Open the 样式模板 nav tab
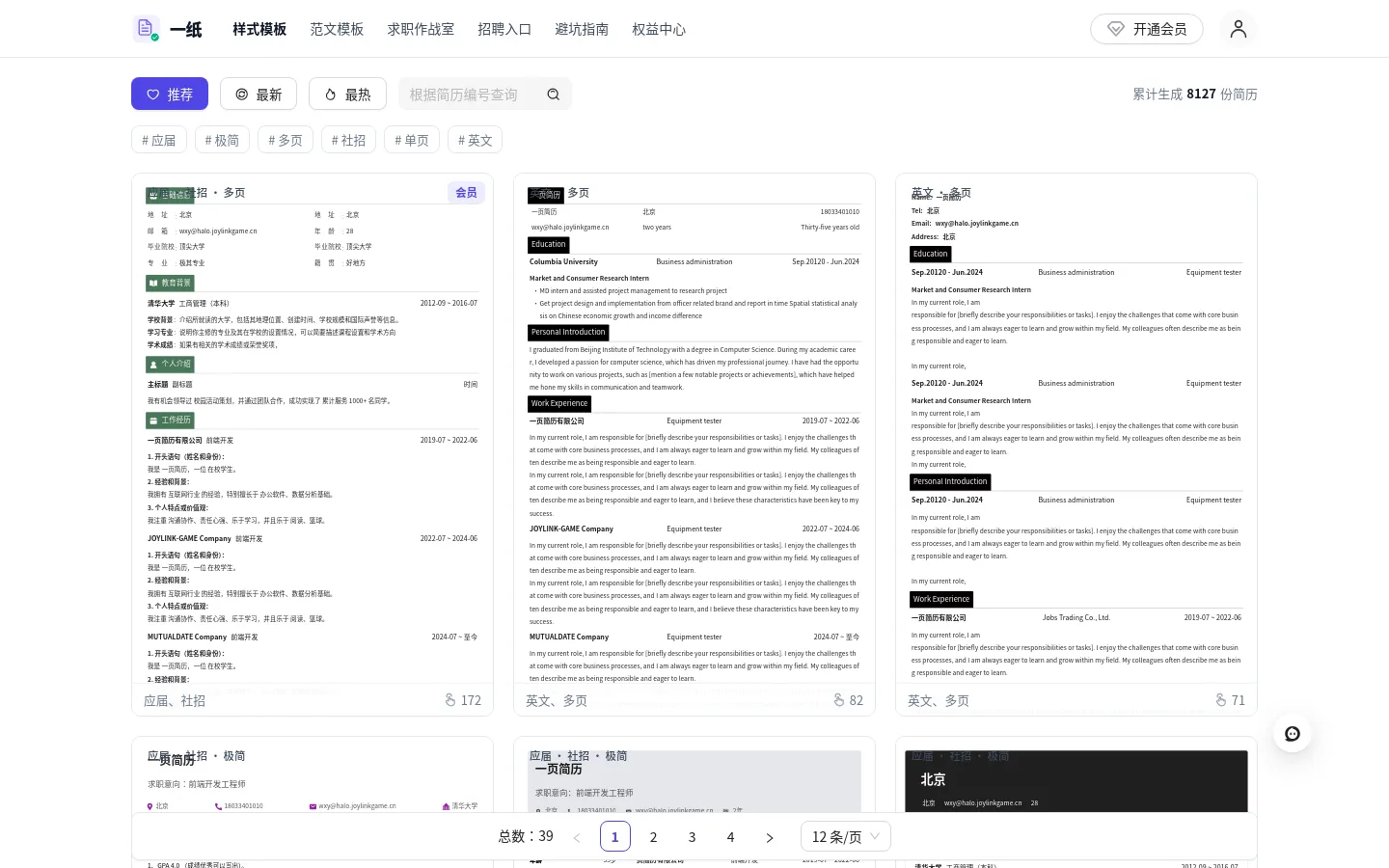Image resolution: width=1389 pixels, height=868 pixels. click(x=259, y=29)
